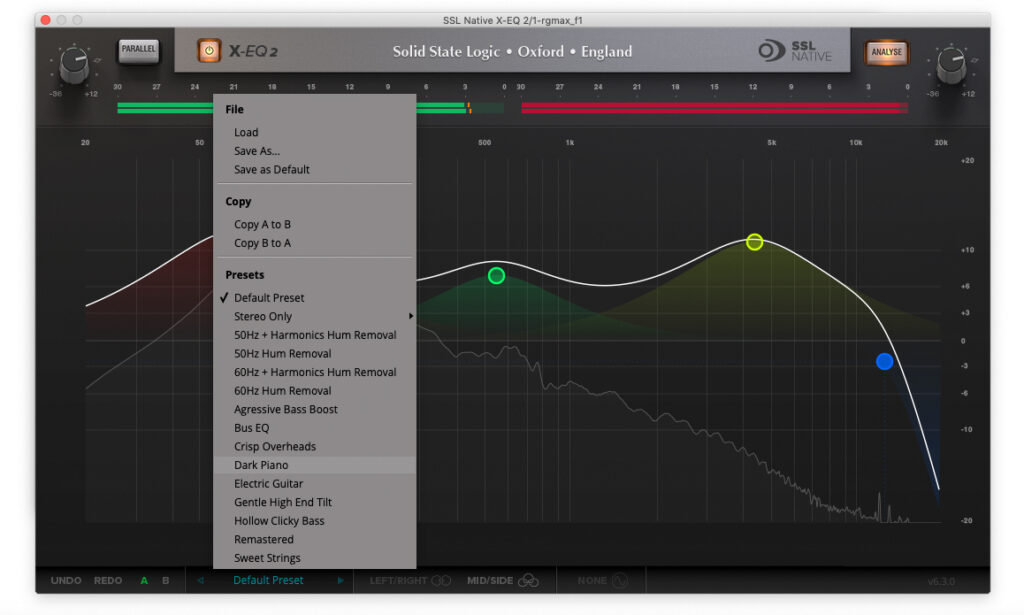
Task: Click the UNDO button
Action: 66,580
